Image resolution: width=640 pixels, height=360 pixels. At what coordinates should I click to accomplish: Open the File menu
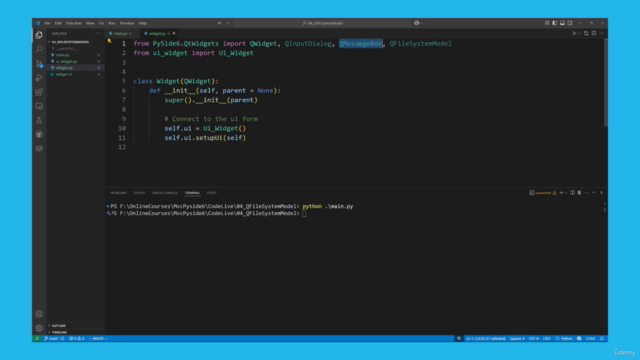coord(47,23)
